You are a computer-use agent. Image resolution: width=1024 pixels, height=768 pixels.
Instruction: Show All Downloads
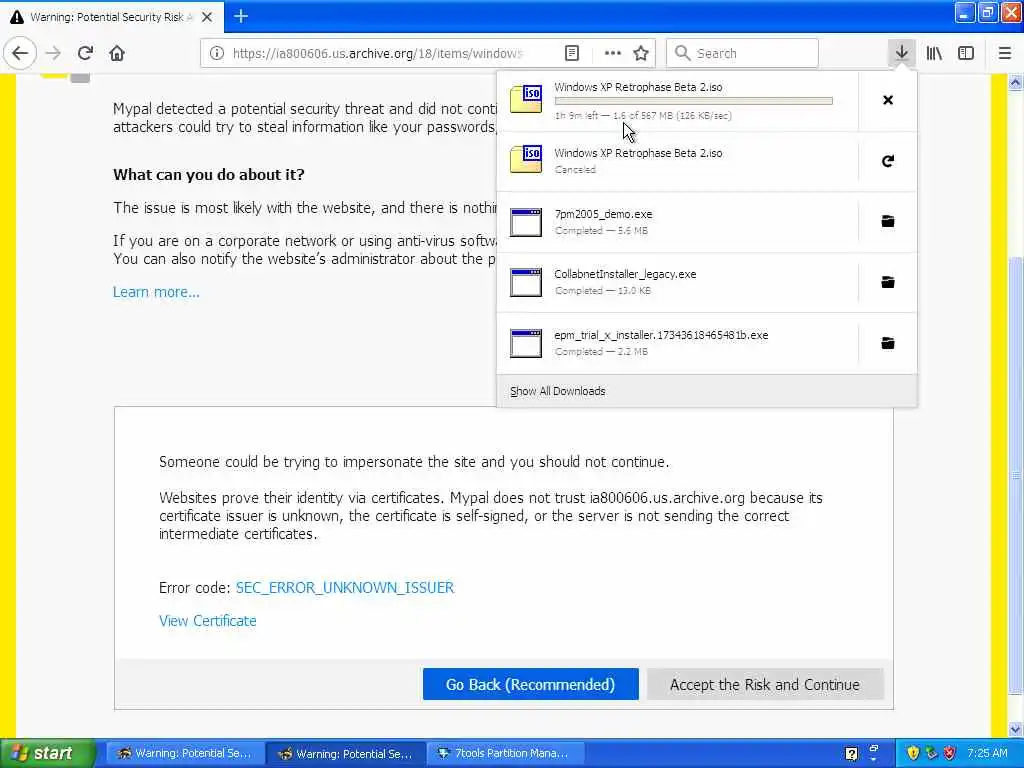tap(558, 391)
